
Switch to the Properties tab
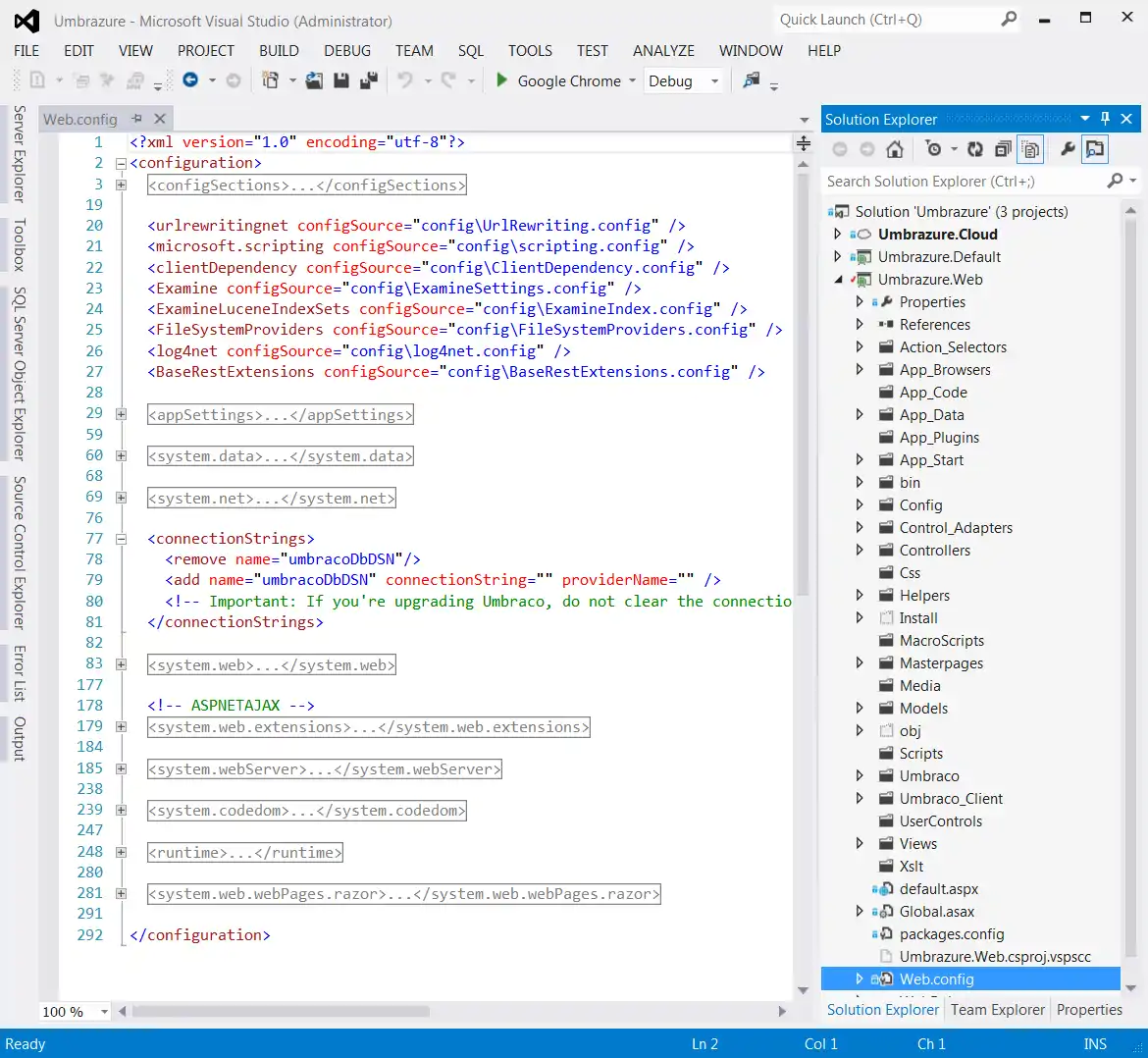(x=1089, y=1010)
